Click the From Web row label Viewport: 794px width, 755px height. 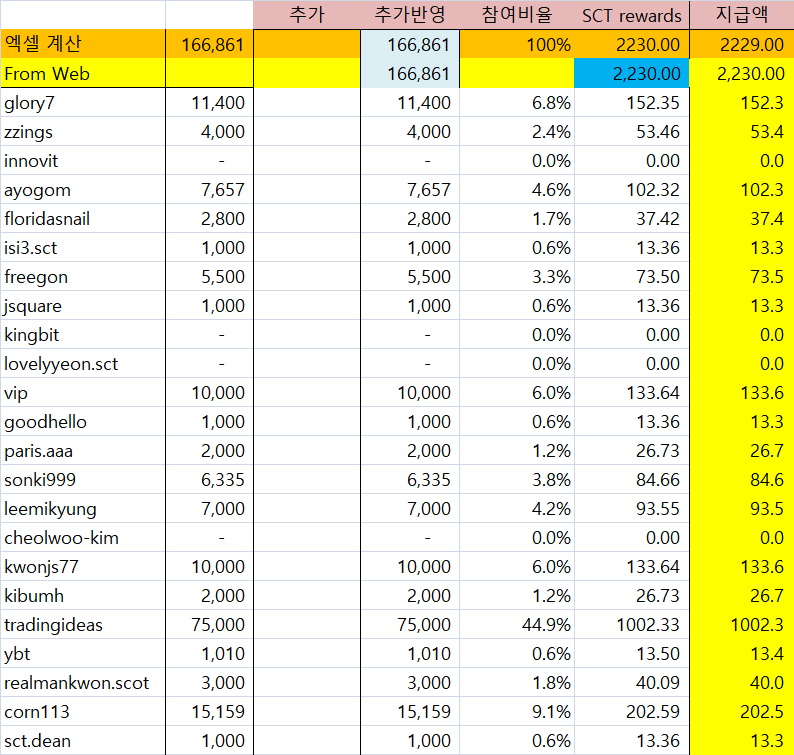83,73
